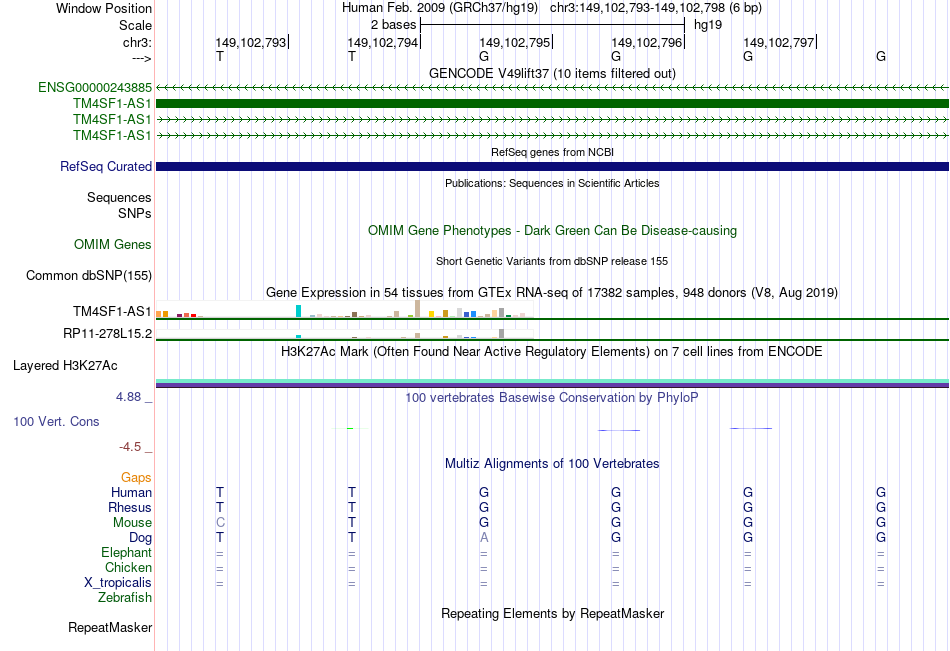Click the Common dbSNP(155) label

89,276
